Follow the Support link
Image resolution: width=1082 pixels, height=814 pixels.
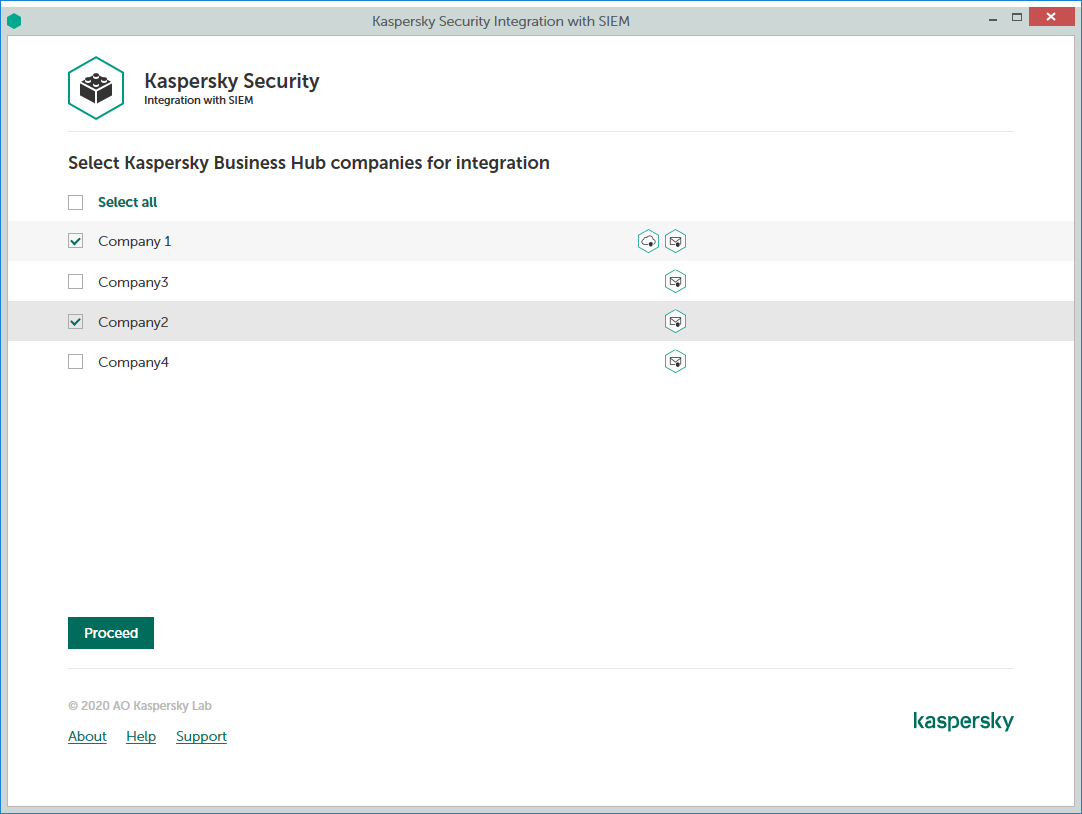(201, 736)
